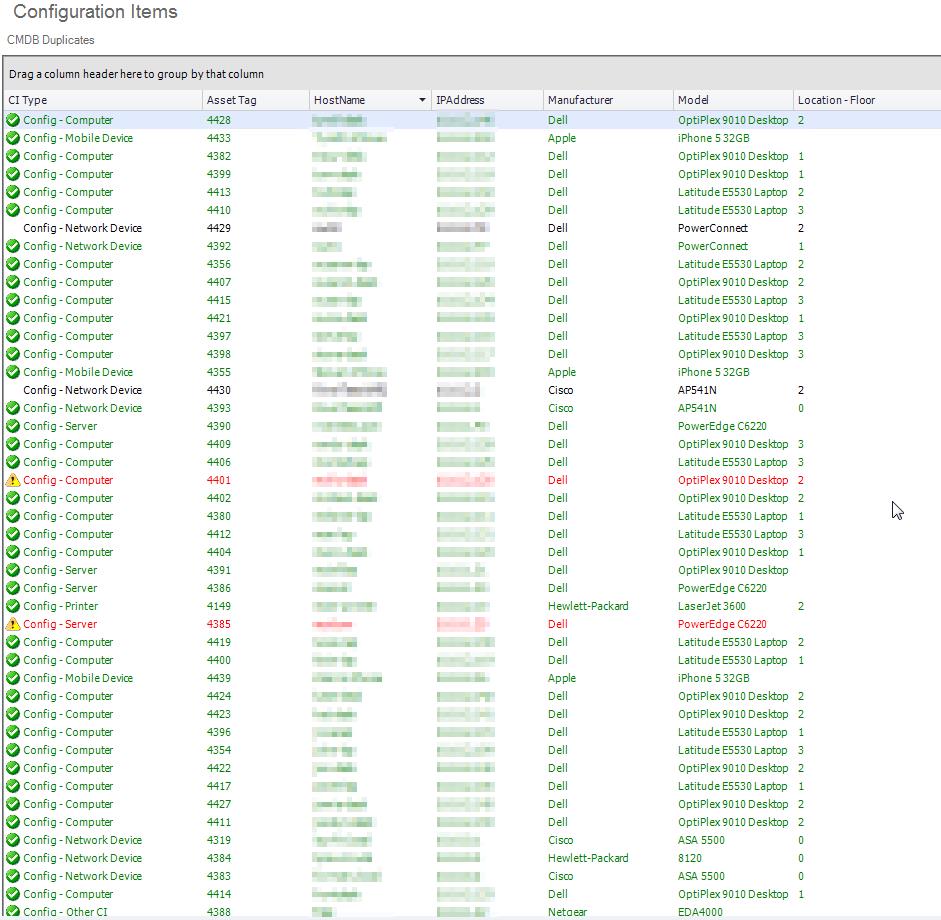Click green check icon for asset 4428

pyautogui.click(x=13, y=120)
